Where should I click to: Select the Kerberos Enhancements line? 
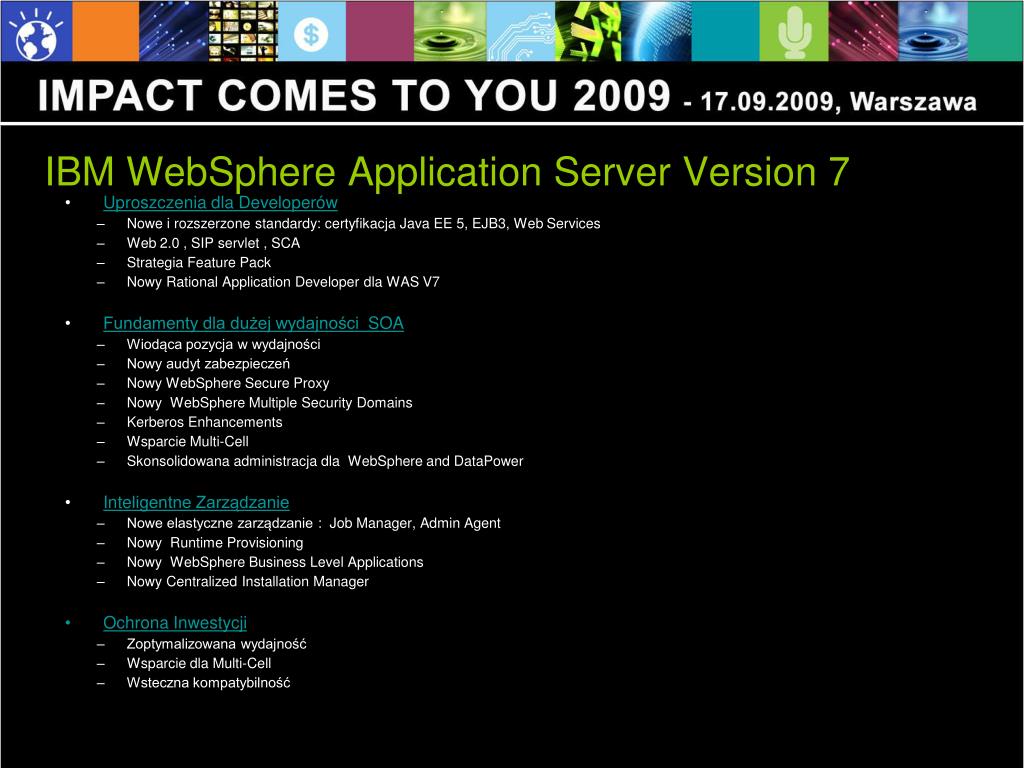click(x=204, y=422)
